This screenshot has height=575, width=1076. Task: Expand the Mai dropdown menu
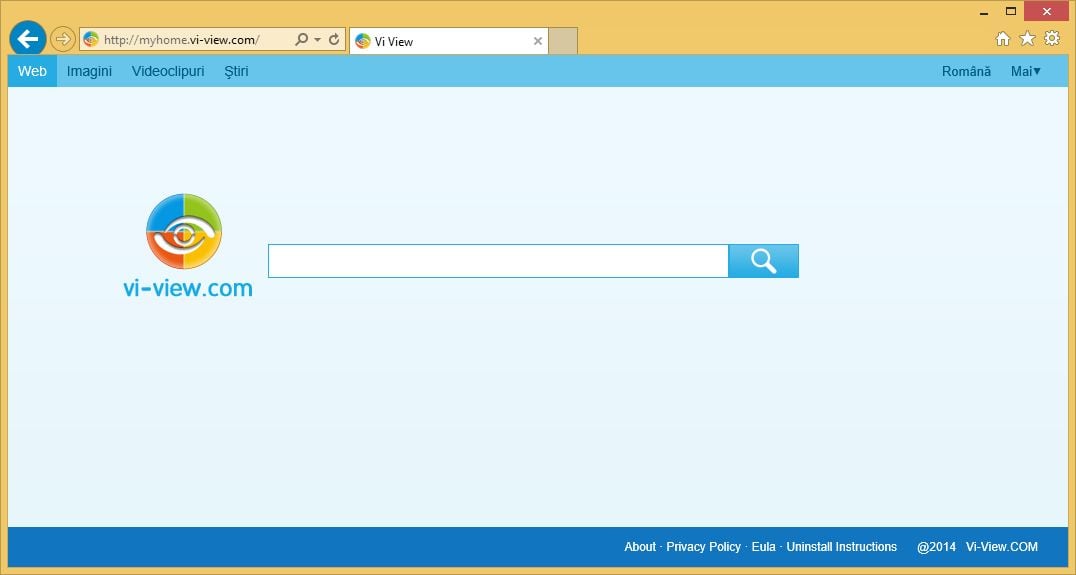[x=1026, y=71]
